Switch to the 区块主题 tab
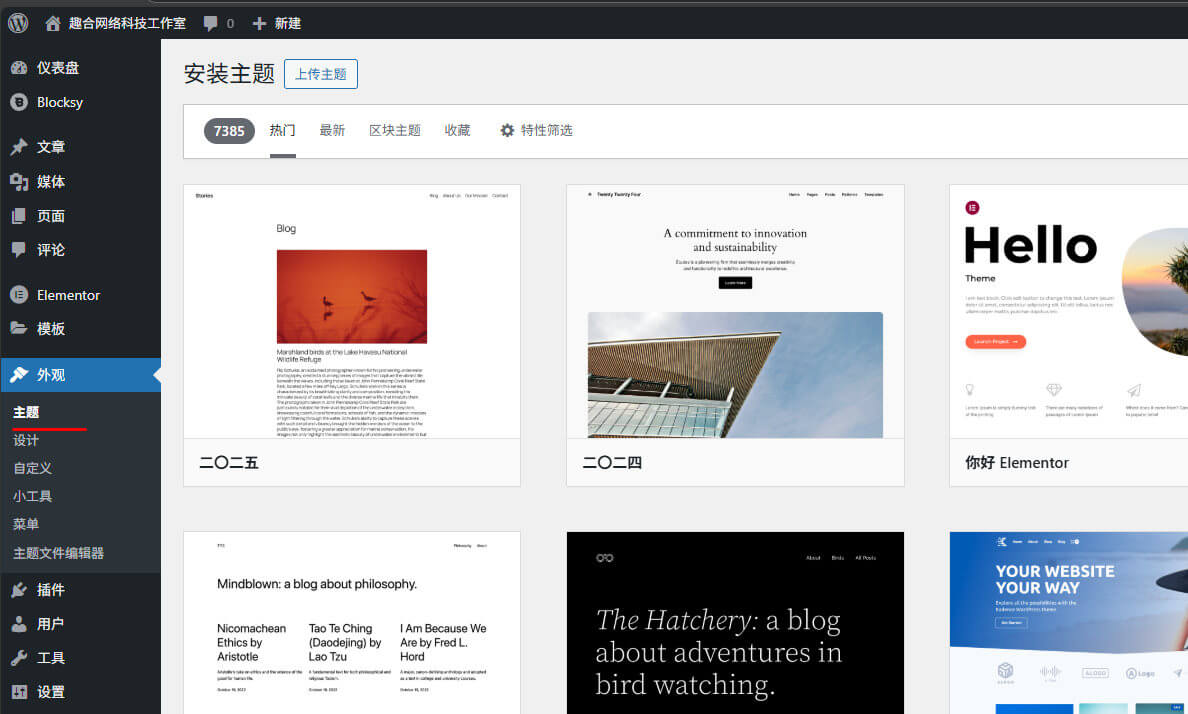 coord(394,130)
